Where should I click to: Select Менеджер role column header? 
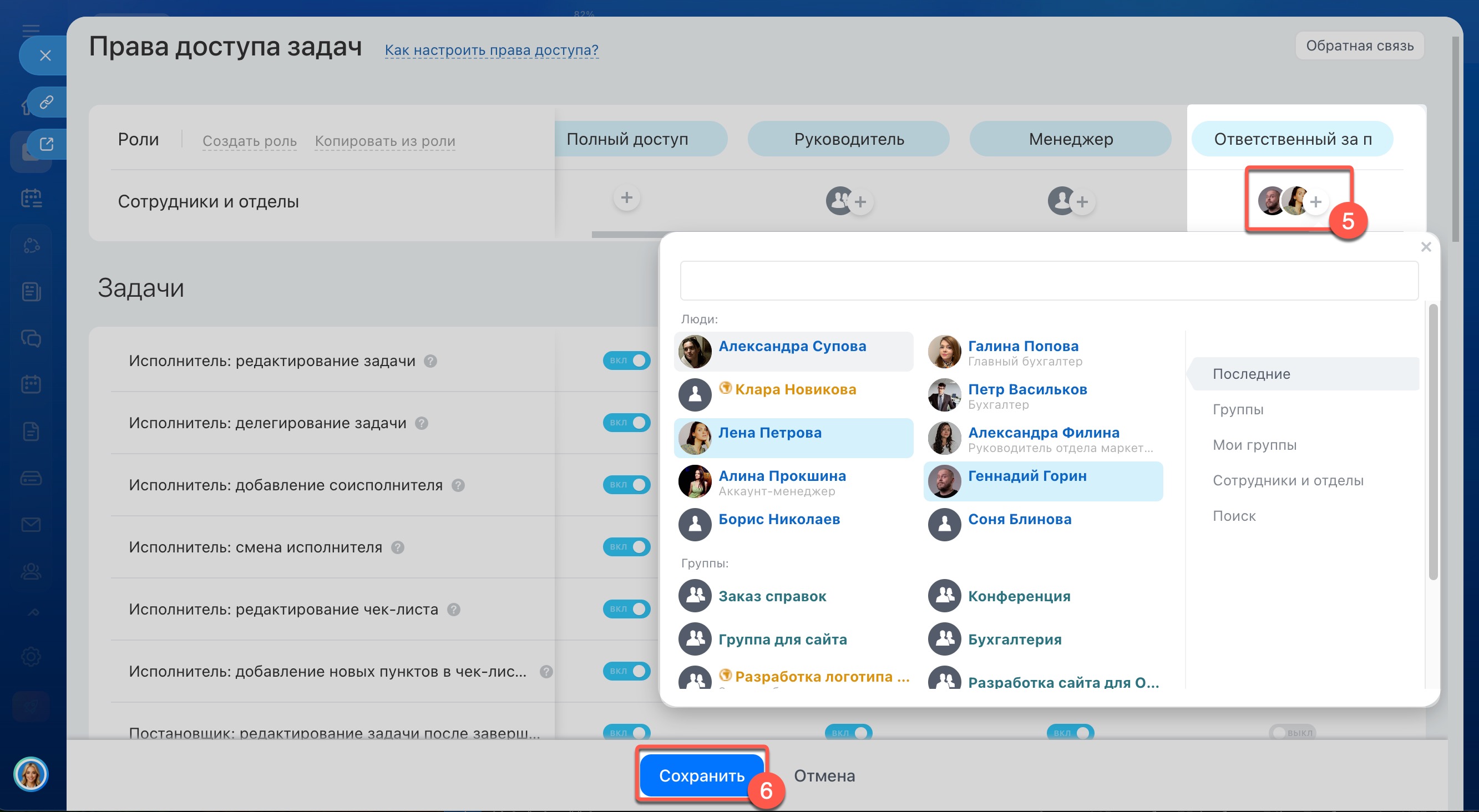(x=1070, y=139)
